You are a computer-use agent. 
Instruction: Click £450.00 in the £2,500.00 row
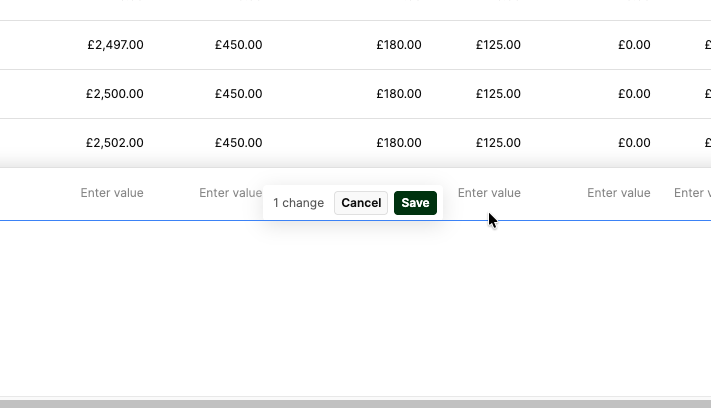click(238, 94)
